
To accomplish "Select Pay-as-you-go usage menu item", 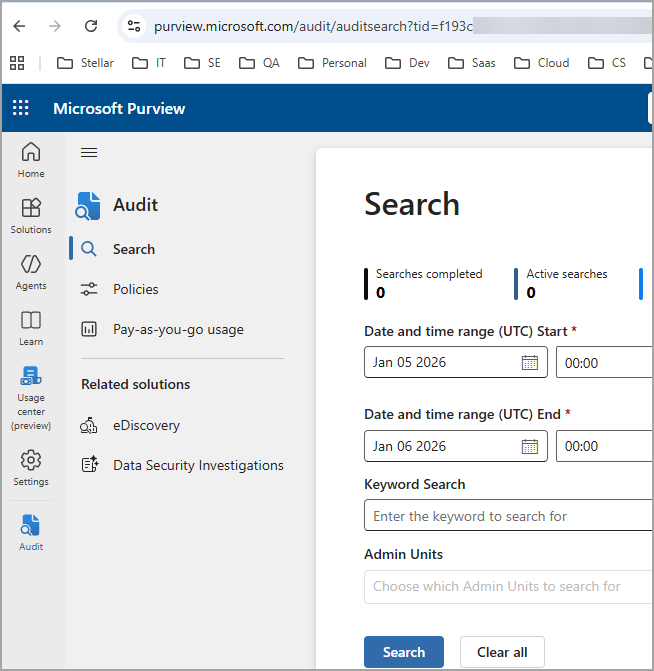I will pyautogui.click(x=177, y=329).
